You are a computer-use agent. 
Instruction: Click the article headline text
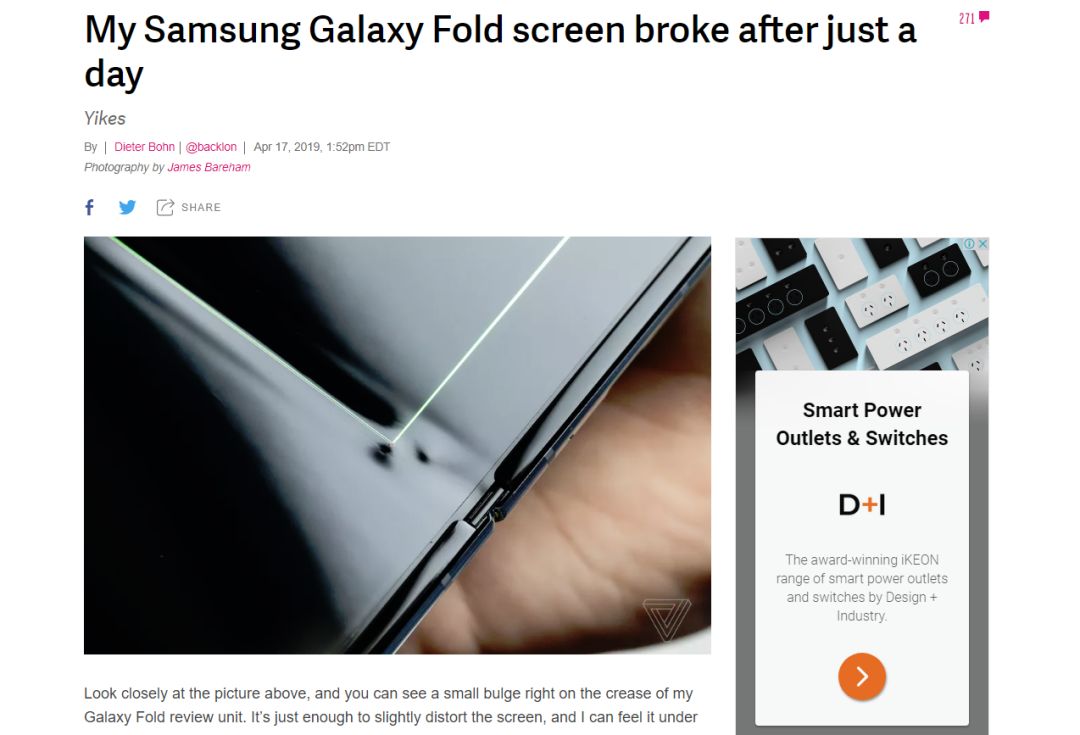[x=500, y=52]
